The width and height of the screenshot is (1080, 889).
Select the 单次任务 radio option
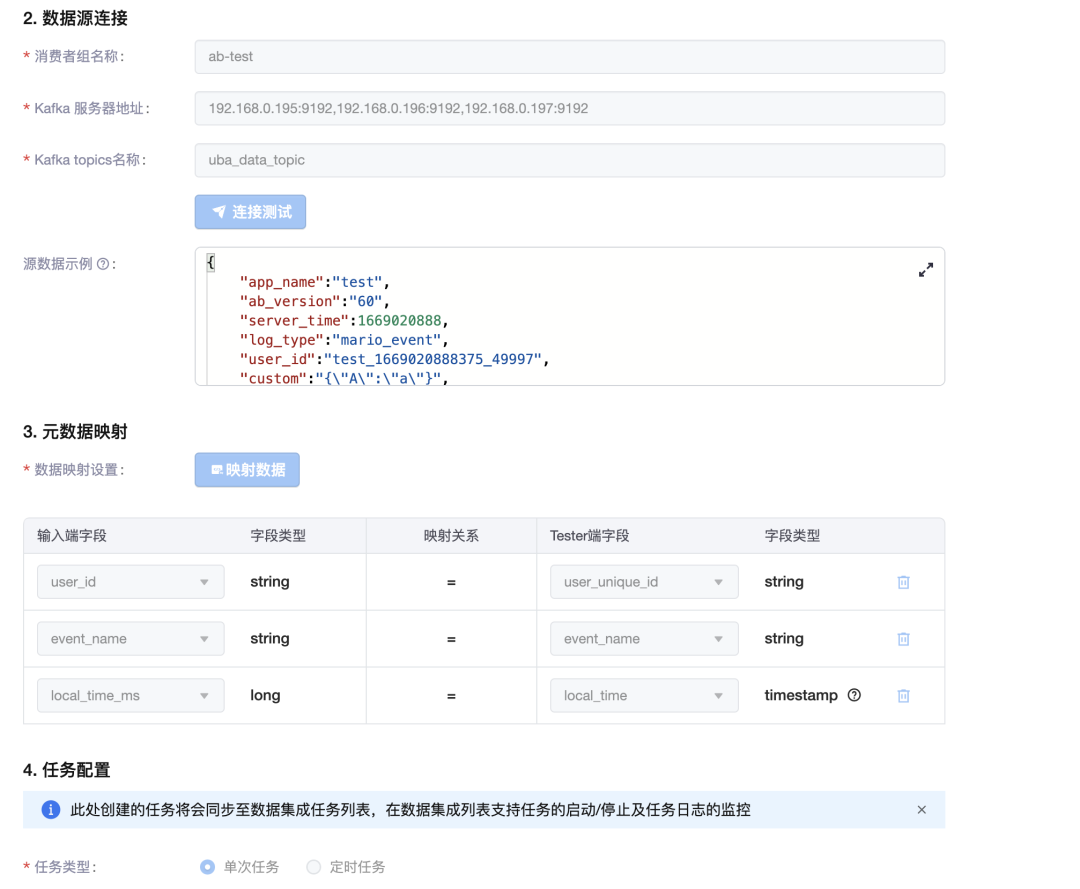(x=208, y=867)
